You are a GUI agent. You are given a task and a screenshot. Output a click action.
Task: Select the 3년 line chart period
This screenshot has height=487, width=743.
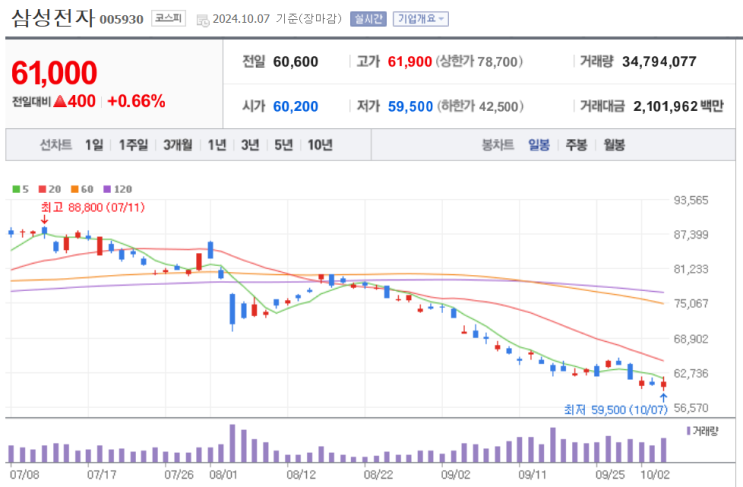[x=250, y=144]
